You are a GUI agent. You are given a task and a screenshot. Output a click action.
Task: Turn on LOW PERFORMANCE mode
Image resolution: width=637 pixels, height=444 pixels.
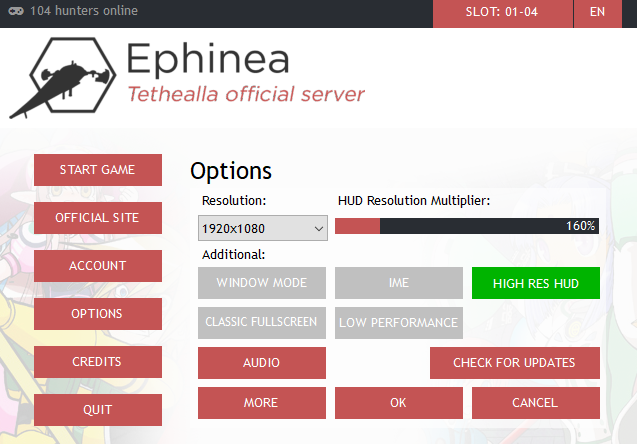click(399, 323)
